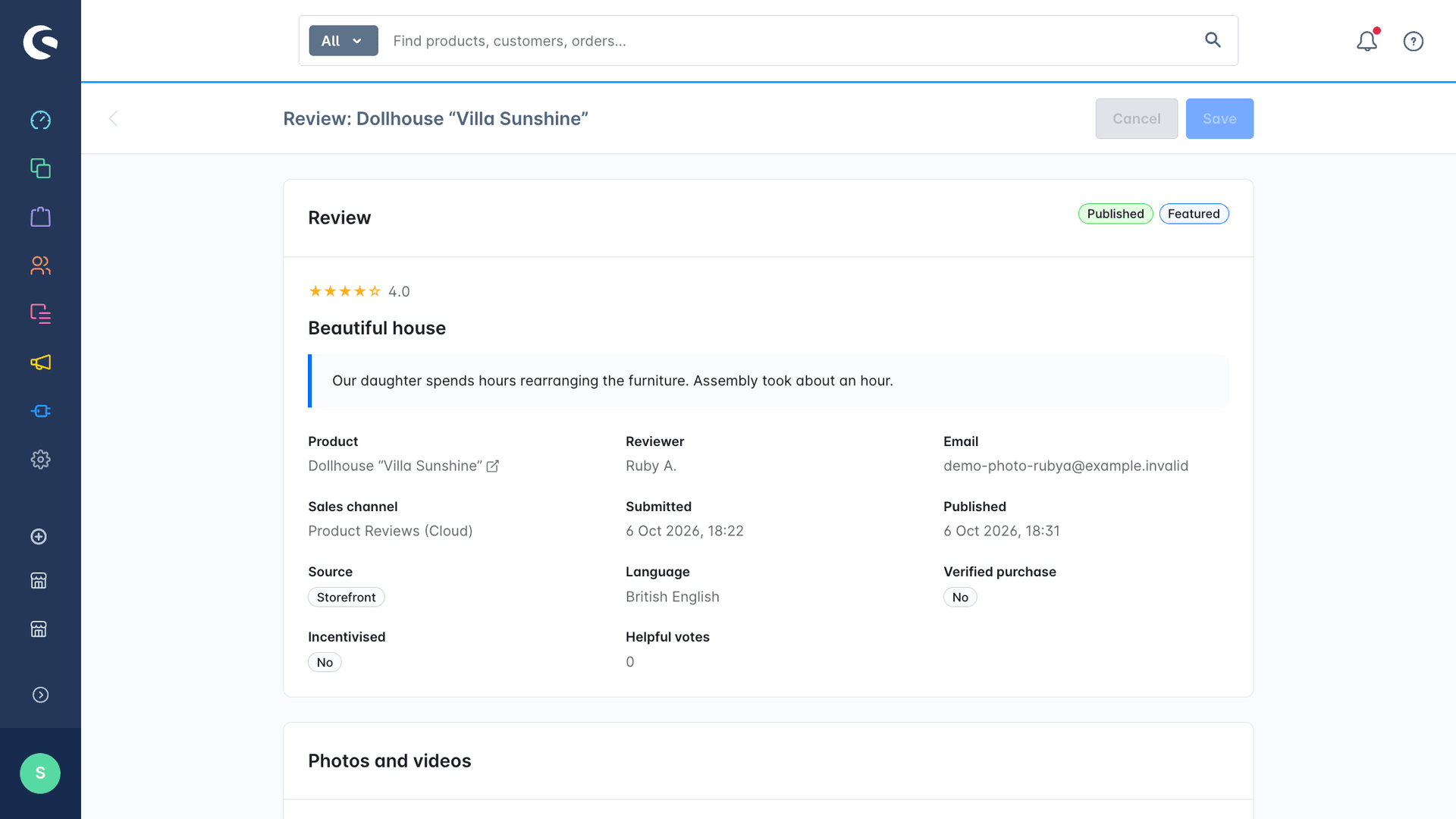Click the page title Review: Dollhouse “Villa Sunshine”
Image resolution: width=1456 pixels, height=819 pixels.
(435, 119)
